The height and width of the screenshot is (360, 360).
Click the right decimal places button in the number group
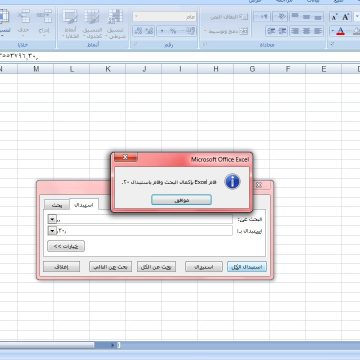149,31
